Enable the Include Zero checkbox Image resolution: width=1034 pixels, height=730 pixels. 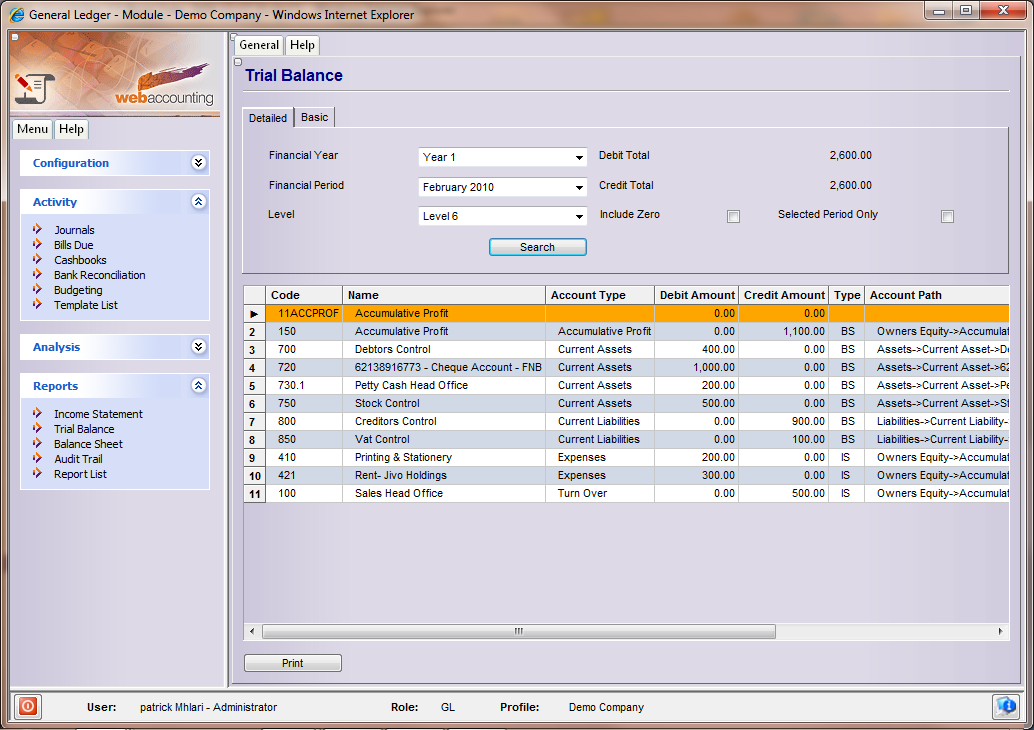point(733,216)
